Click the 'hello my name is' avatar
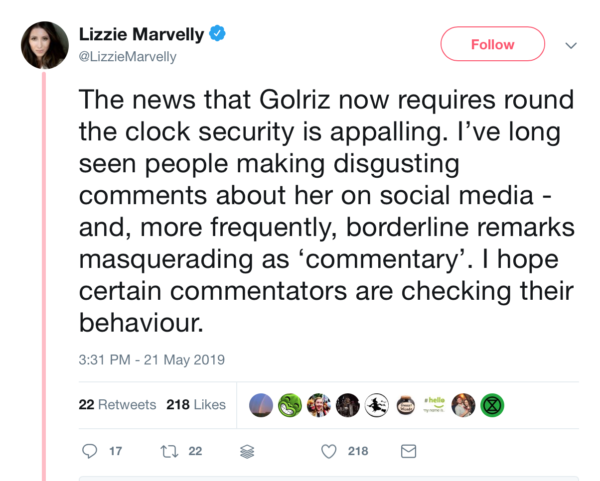Screen dimensions: 600x481 (x=434, y=404)
